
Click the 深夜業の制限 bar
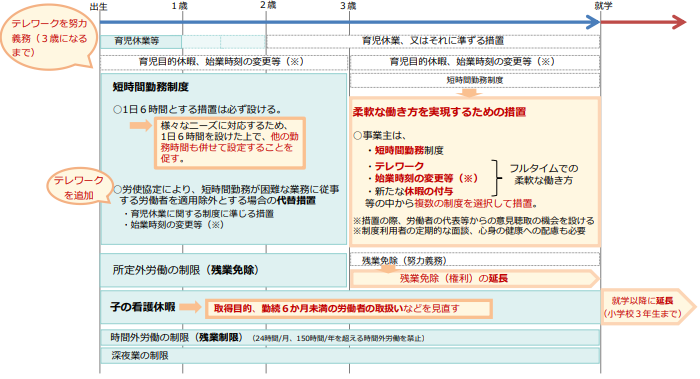tap(350, 356)
